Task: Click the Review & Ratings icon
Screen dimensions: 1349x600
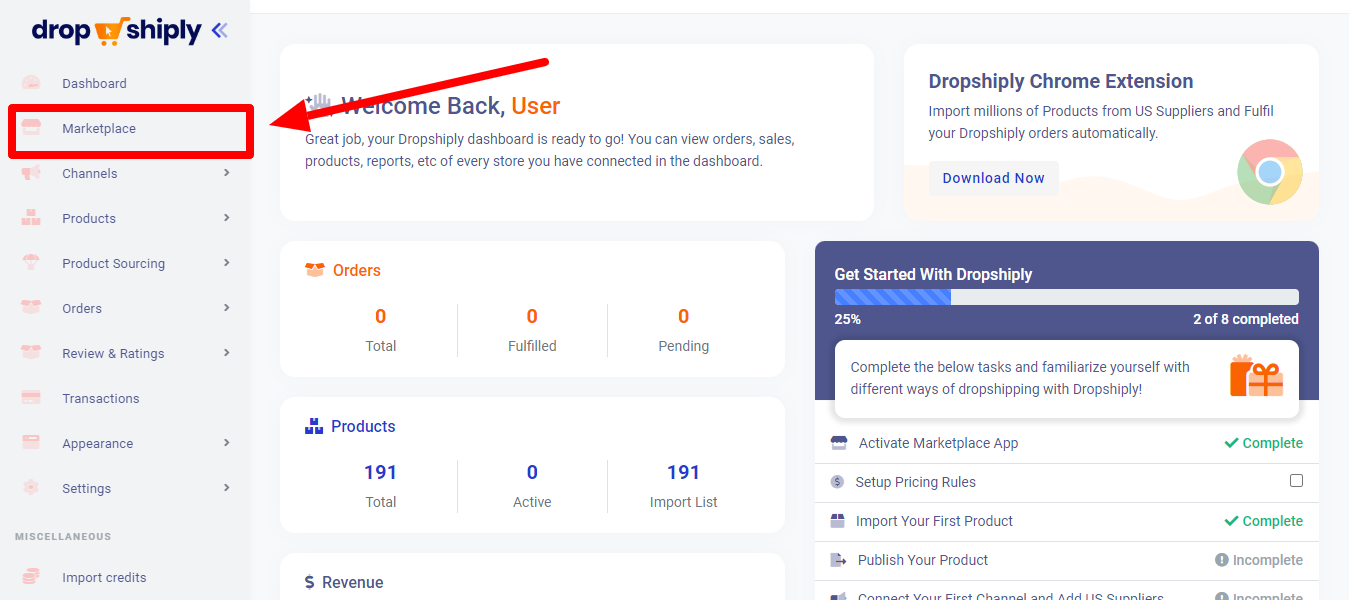Action: 31,353
